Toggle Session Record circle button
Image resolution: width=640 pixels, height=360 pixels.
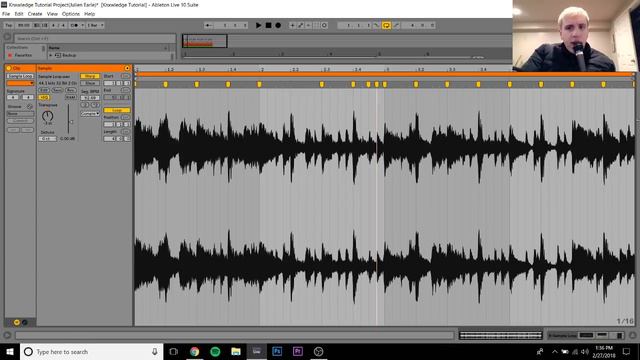point(324,25)
